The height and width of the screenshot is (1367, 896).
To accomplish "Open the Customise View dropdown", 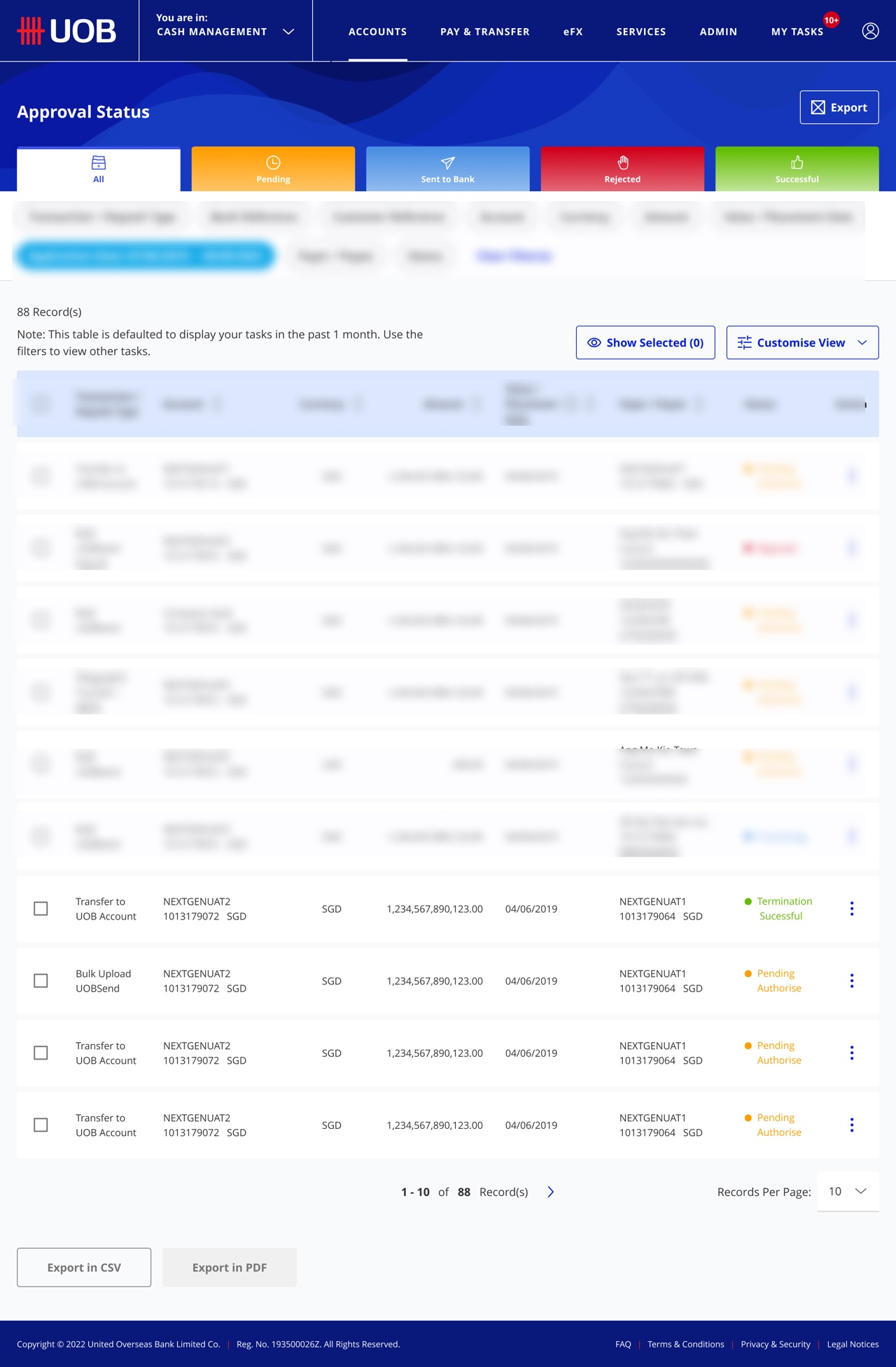I will pyautogui.click(x=802, y=342).
